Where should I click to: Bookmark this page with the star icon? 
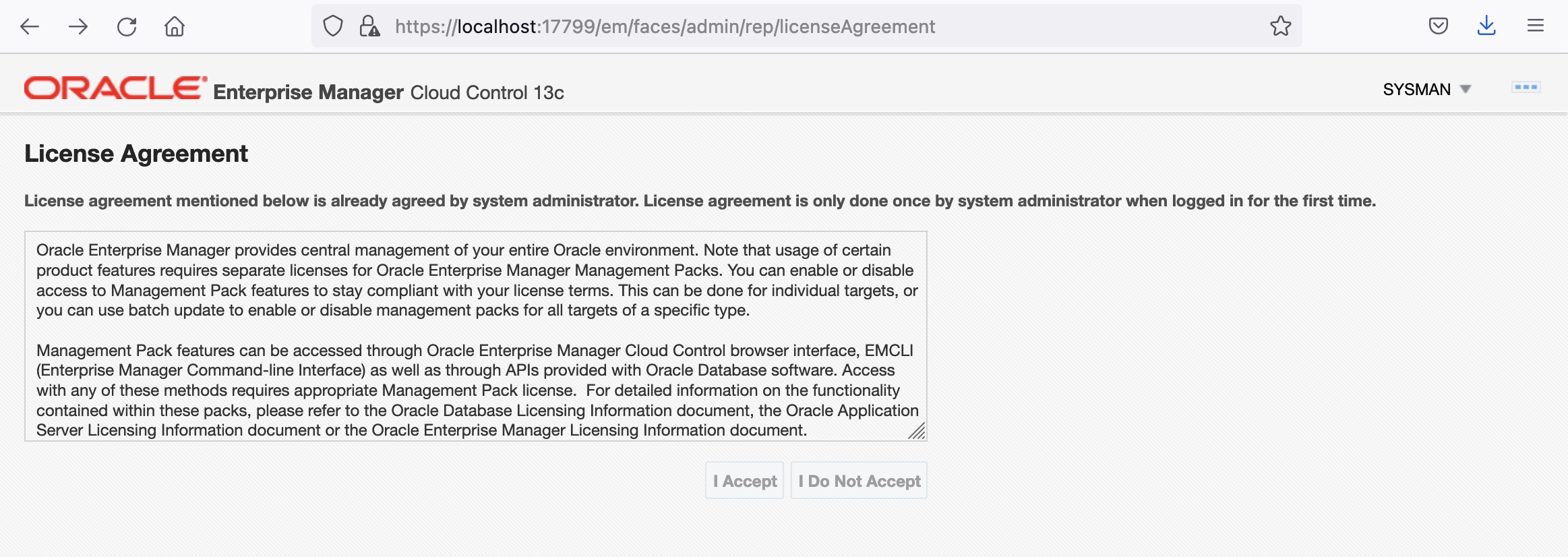pos(1279,26)
